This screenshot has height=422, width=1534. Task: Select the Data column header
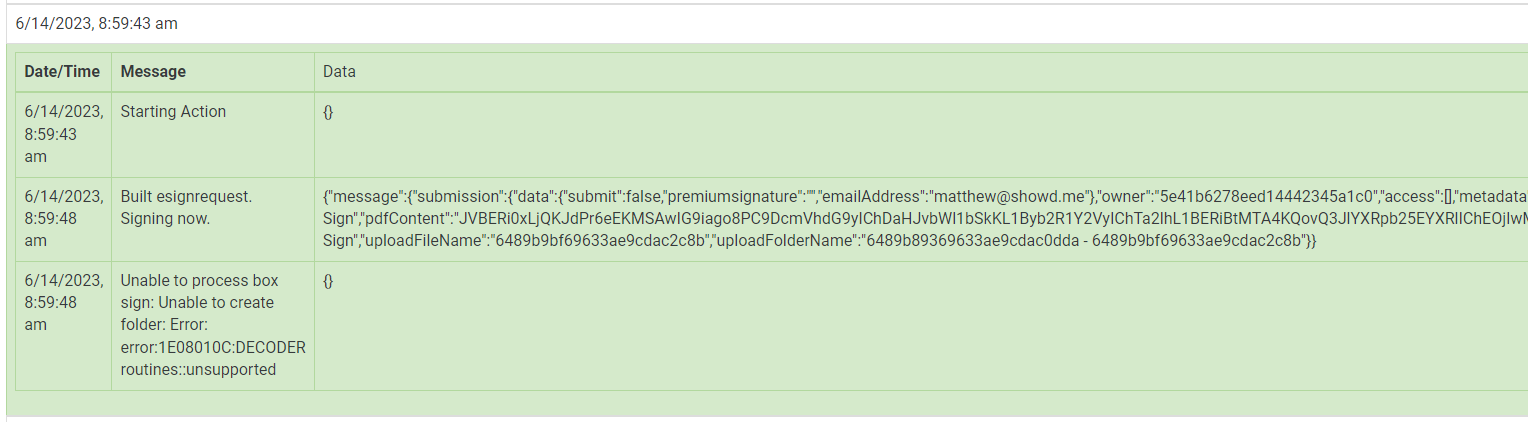coord(339,72)
